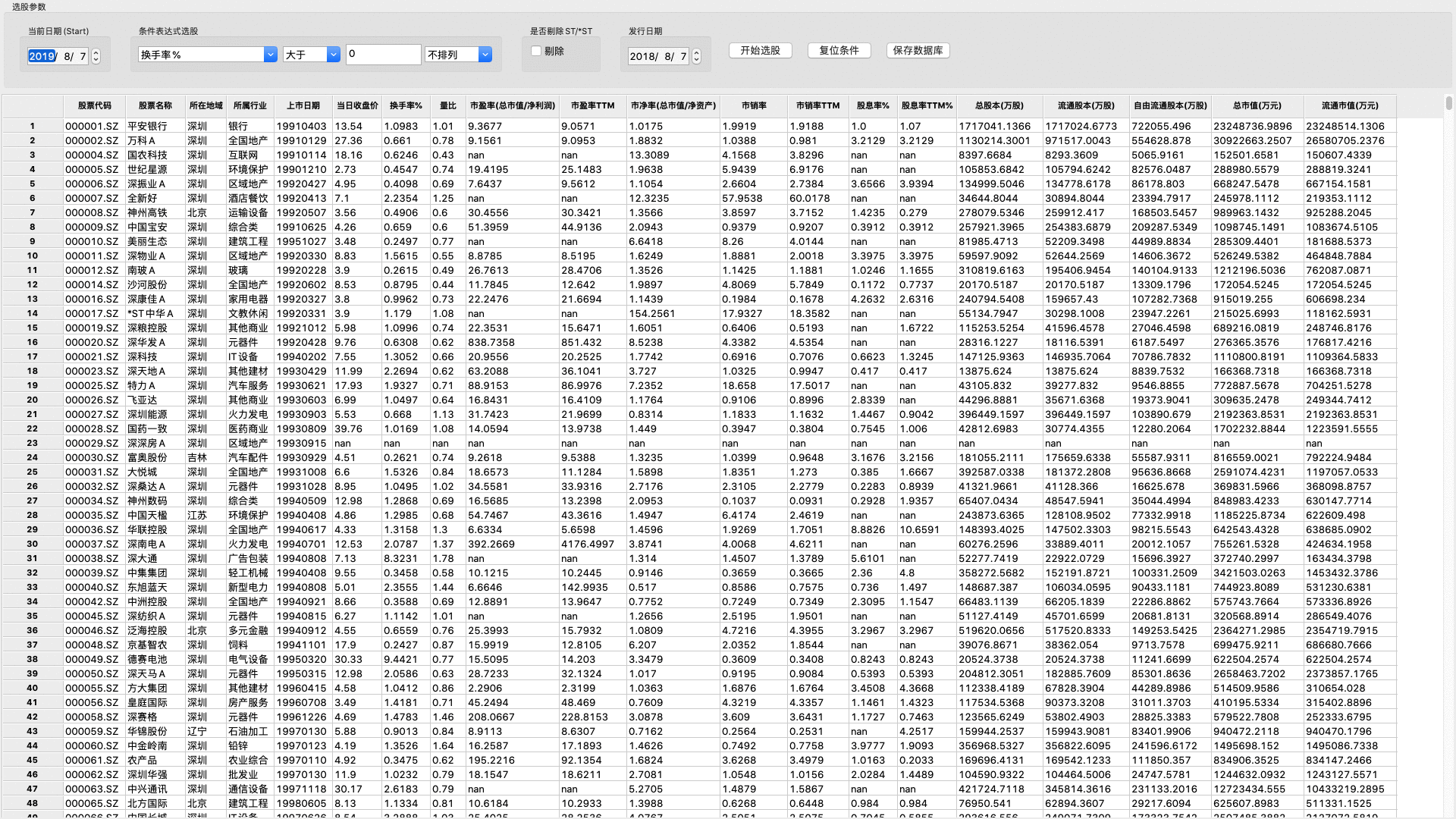
Task: Click the 股票代码 column header
Action: point(94,105)
